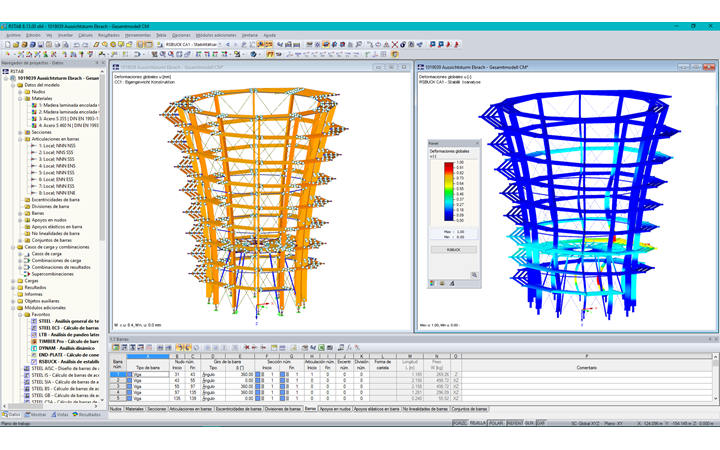Open RSBUCK Análisis de estabilidad module
720x450 pixels.
[x=68, y=361]
